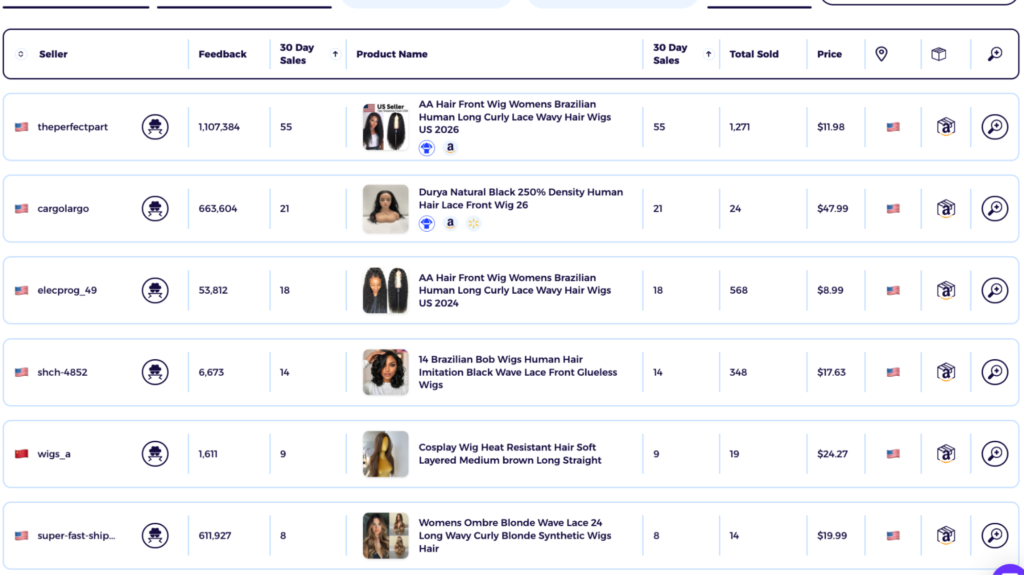
Task: Select feedback value 611,927
Action: click(x=215, y=535)
